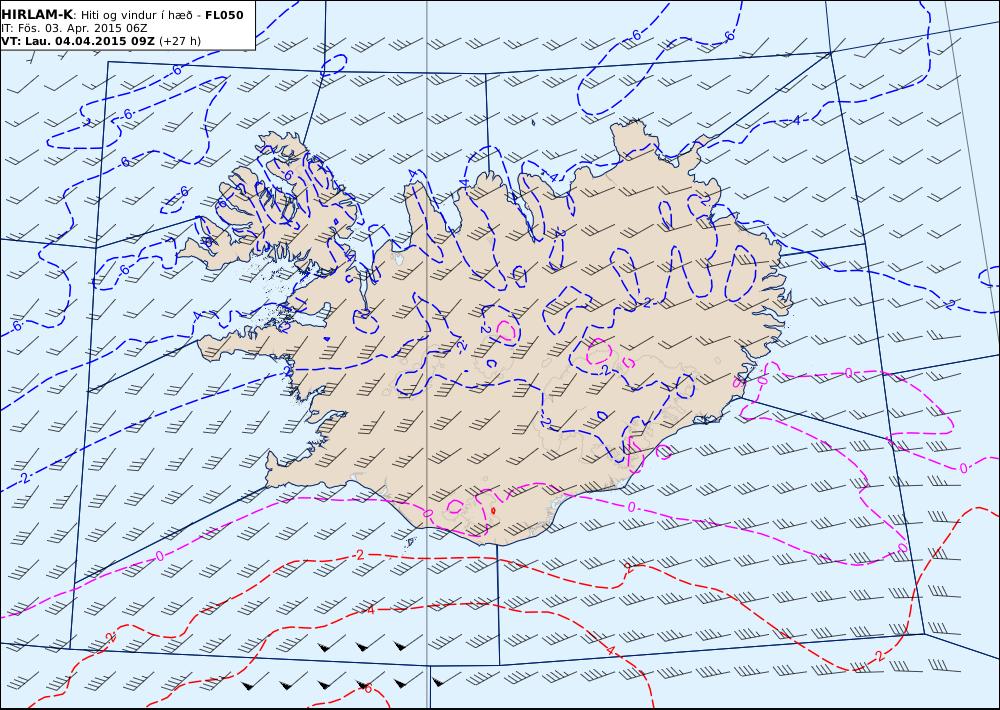Click the red -6 isotherm label at bottom
Image resolution: width=1000 pixels, height=710 pixels.
coord(367,688)
